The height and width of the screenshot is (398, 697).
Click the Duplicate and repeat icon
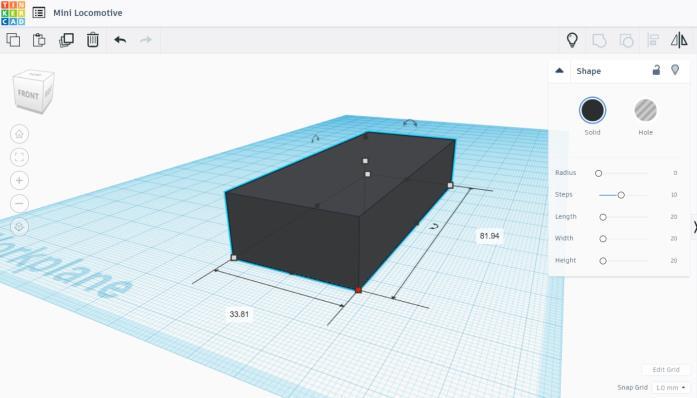[66, 40]
